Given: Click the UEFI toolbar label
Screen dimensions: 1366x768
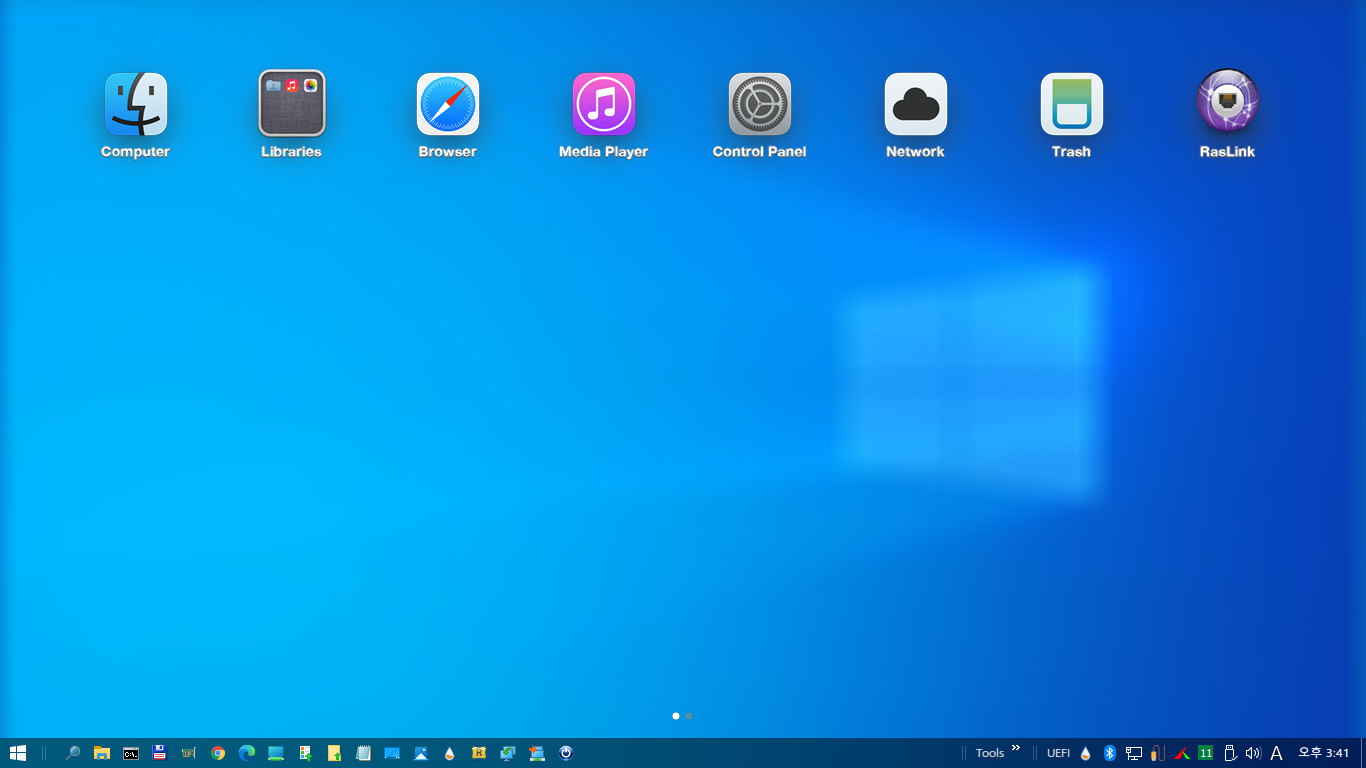Looking at the screenshot, I should 1058,753.
